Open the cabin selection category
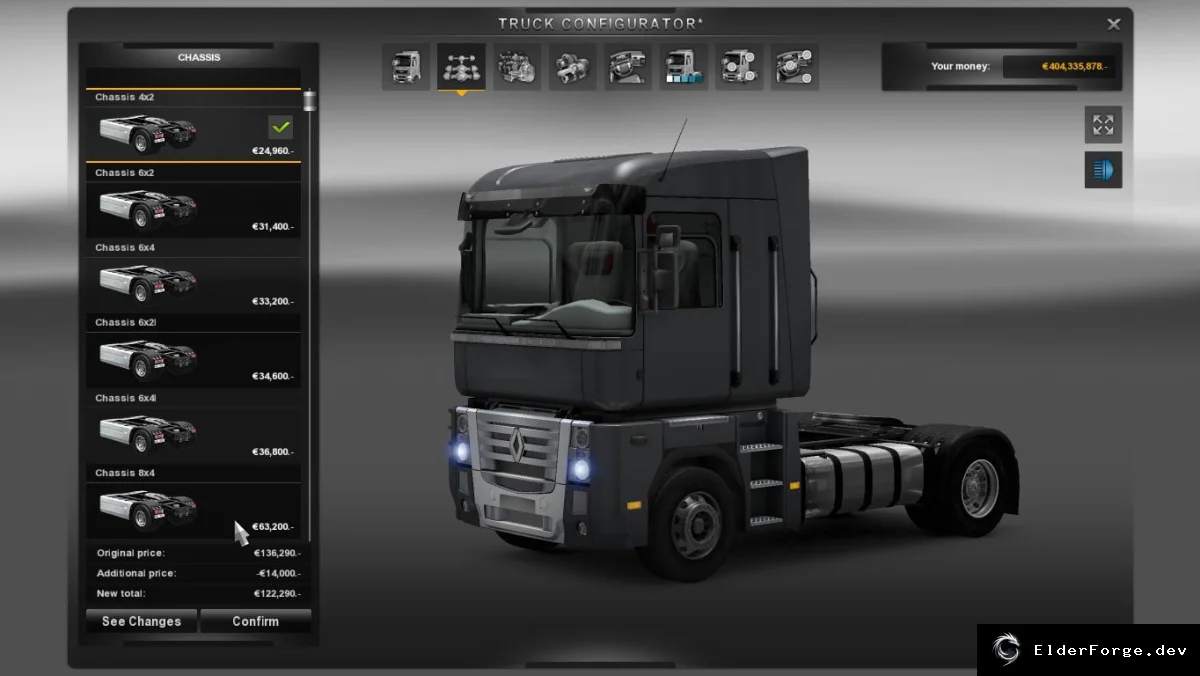Screen dimensions: 1200x676 point(406,67)
